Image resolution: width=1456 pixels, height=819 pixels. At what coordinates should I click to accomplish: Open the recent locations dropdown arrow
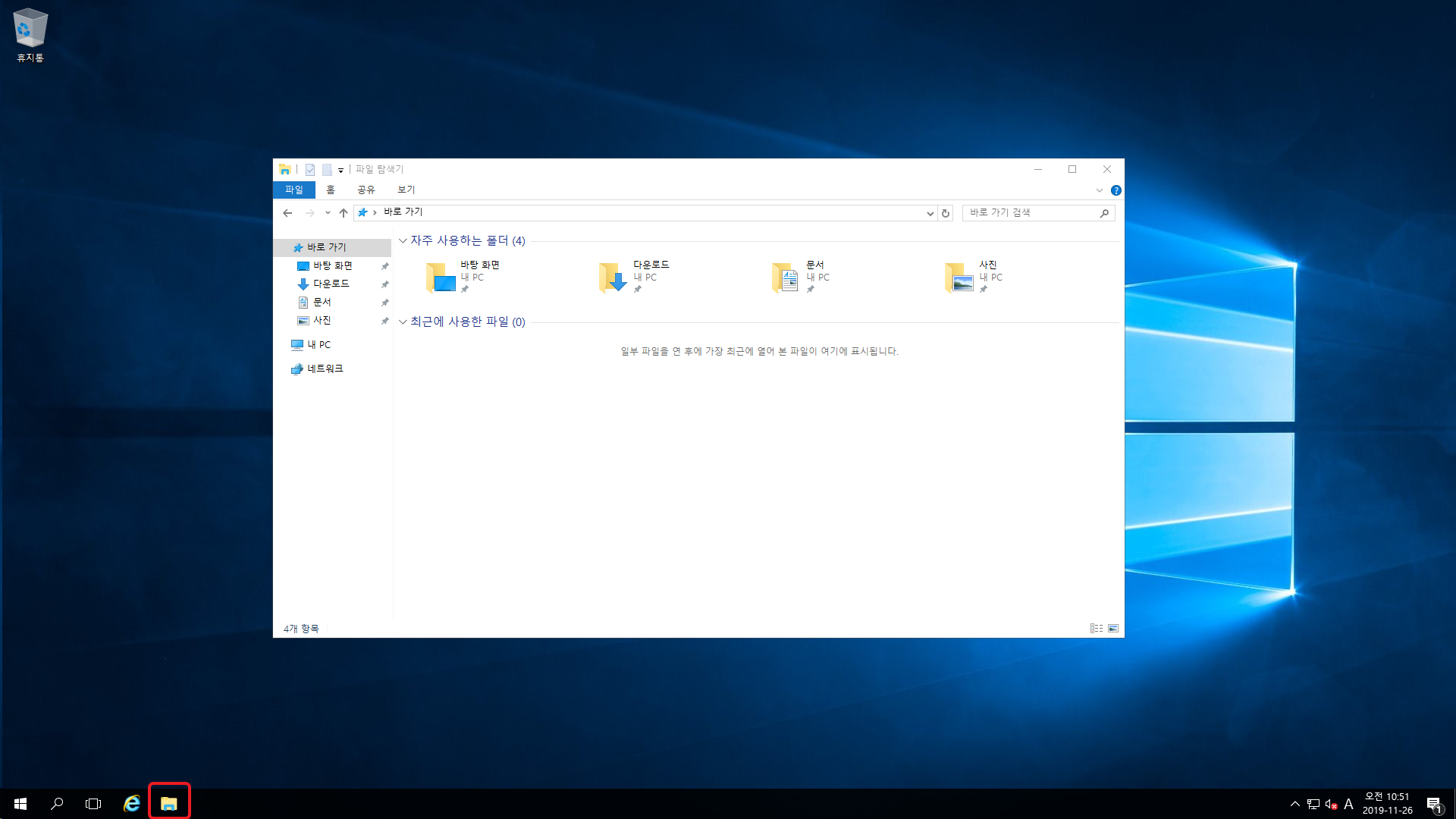click(328, 213)
